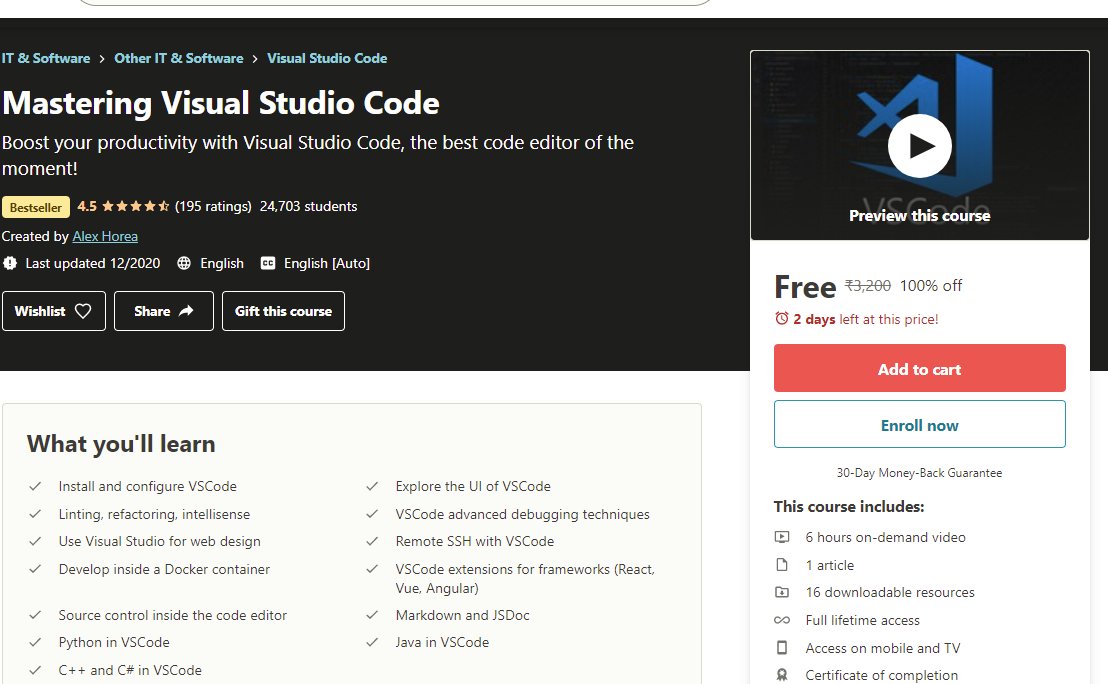Image resolution: width=1108 pixels, height=684 pixels.
Task: Click the star rating icons
Action: (135, 206)
